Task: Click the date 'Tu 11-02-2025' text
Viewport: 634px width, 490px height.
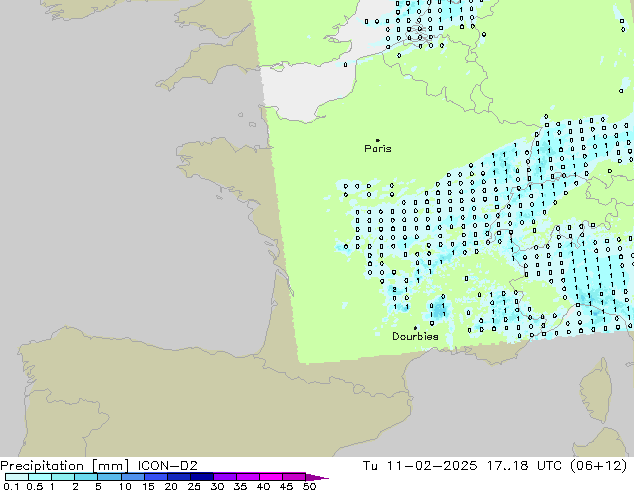Action: 420,466
